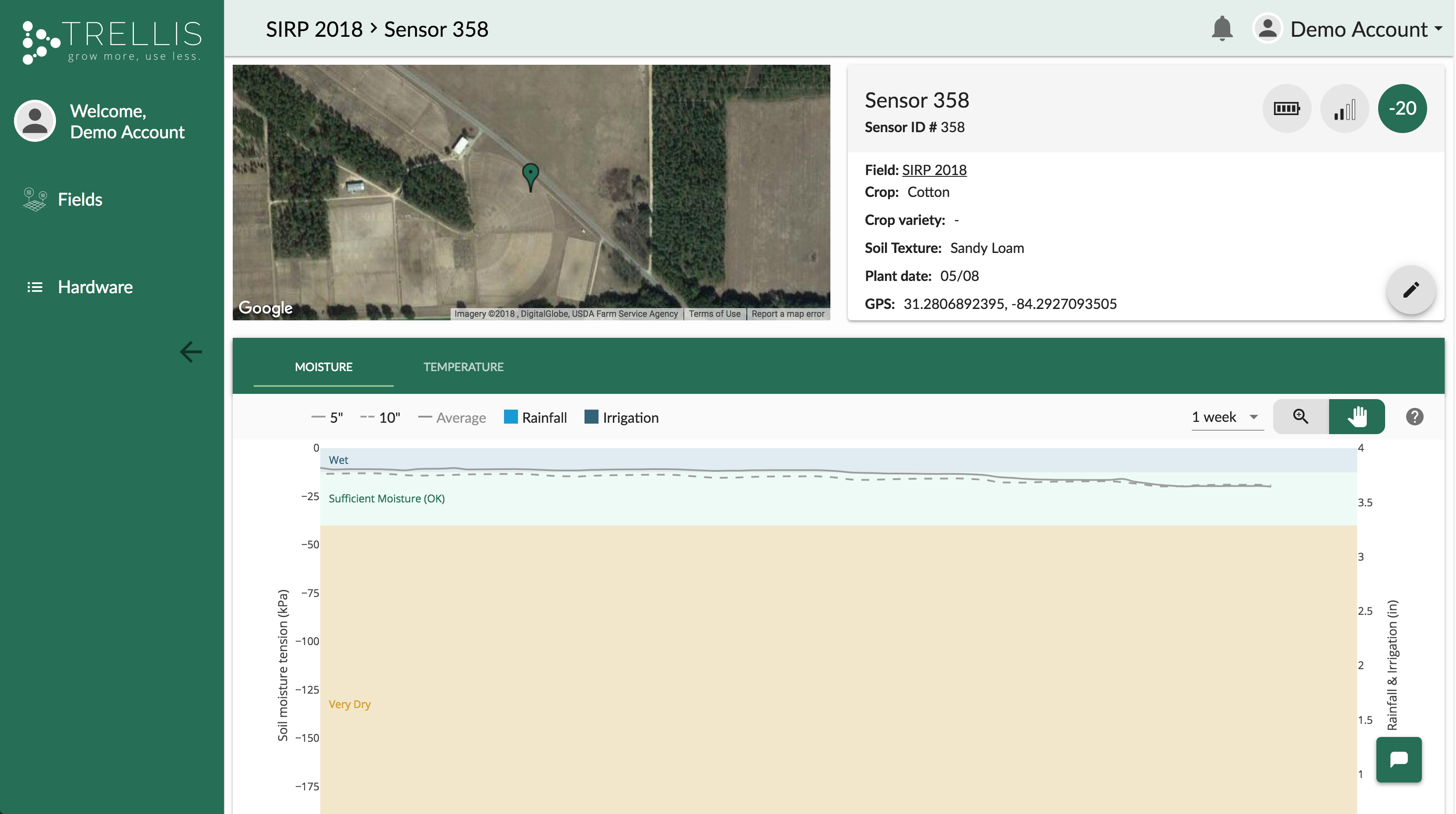Viewport: 1456px width, 814px height.
Task: Collapse sidebar with the back arrow
Action: tap(190, 351)
